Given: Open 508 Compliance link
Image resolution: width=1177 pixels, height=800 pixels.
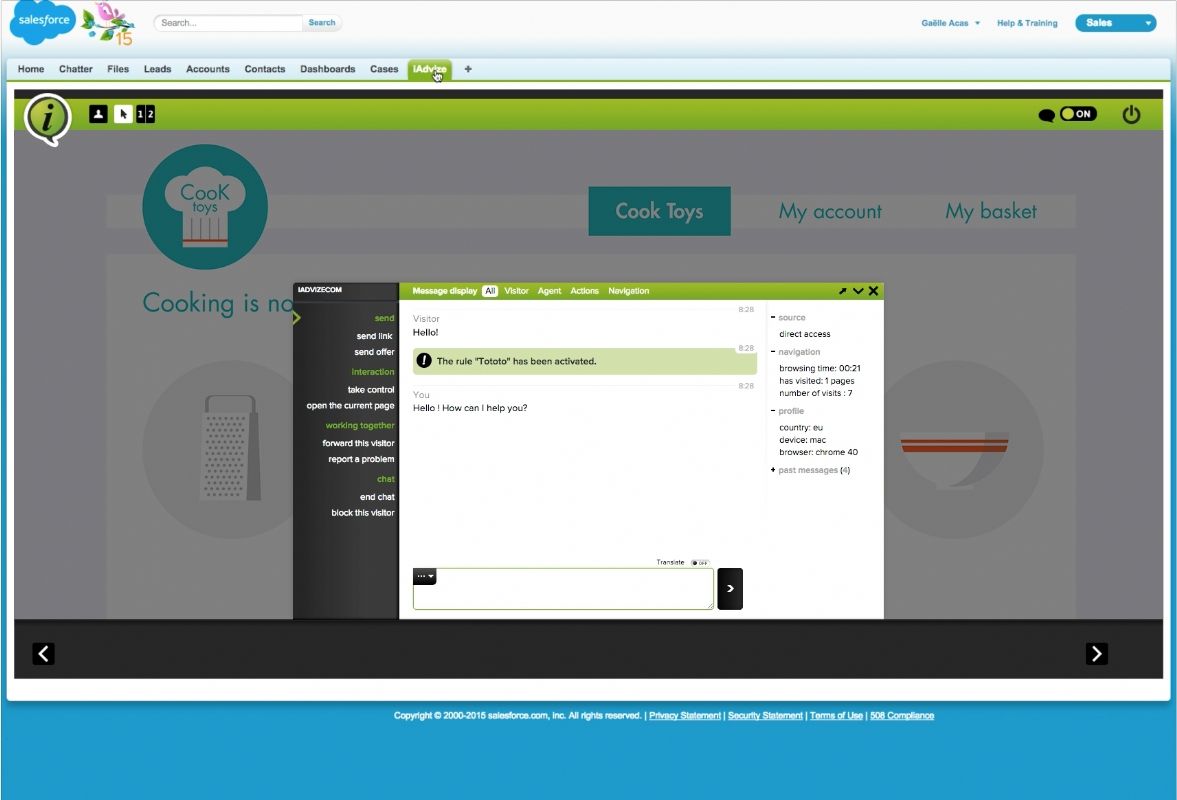Looking at the screenshot, I should click(x=902, y=716).
